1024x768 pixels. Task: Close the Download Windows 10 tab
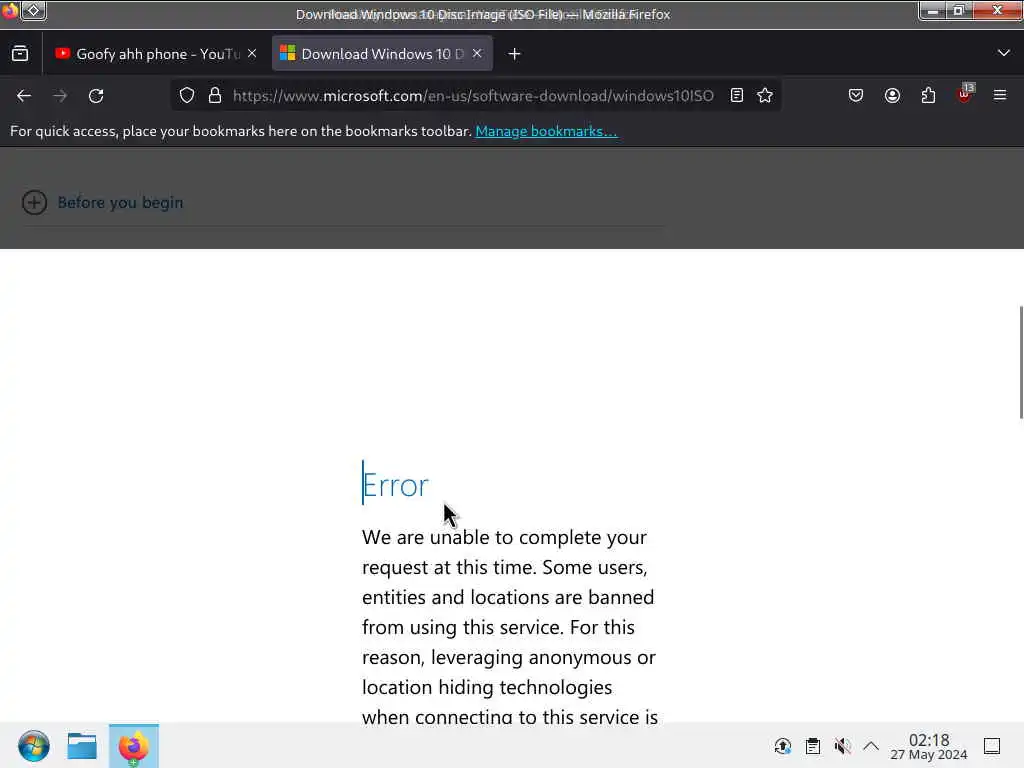(477, 54)
